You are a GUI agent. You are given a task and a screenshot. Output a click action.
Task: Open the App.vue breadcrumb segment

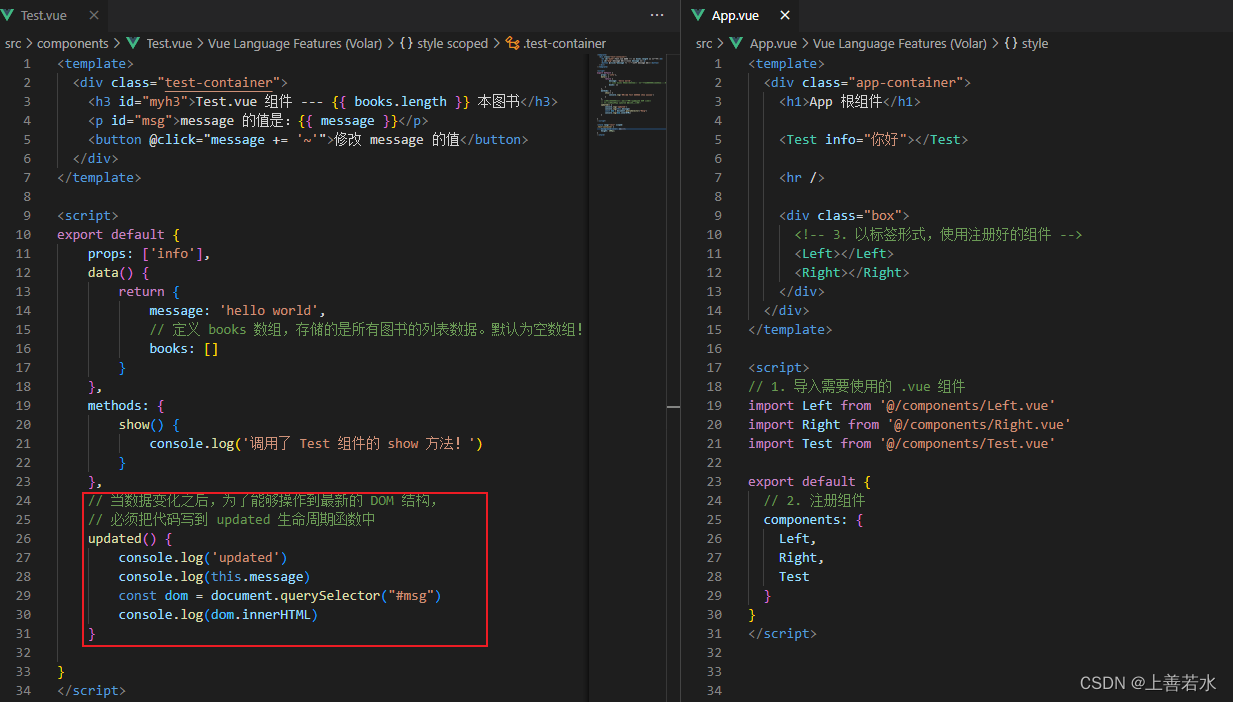tap(773, 44)
